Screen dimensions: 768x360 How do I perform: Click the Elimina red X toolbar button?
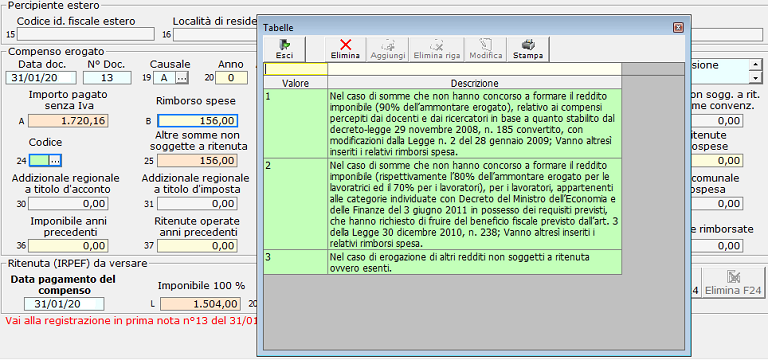click(x=345, y=49)
